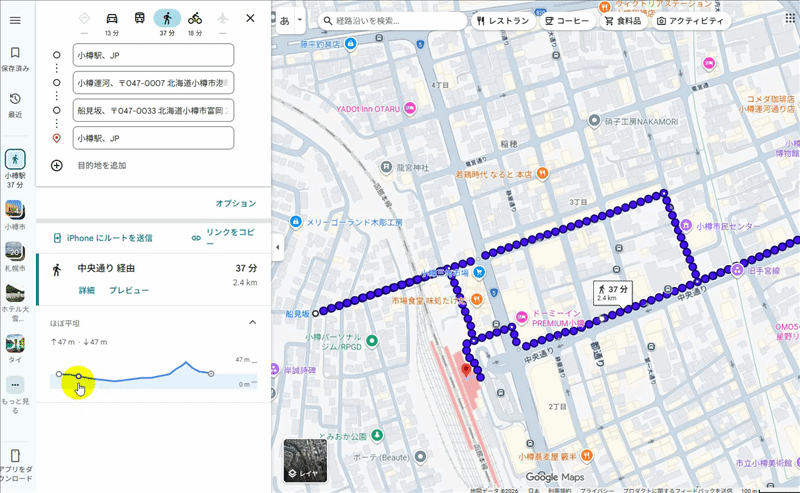Open route オプション
The width and height of the screenshot is (800, 493).
pos(235,203)
